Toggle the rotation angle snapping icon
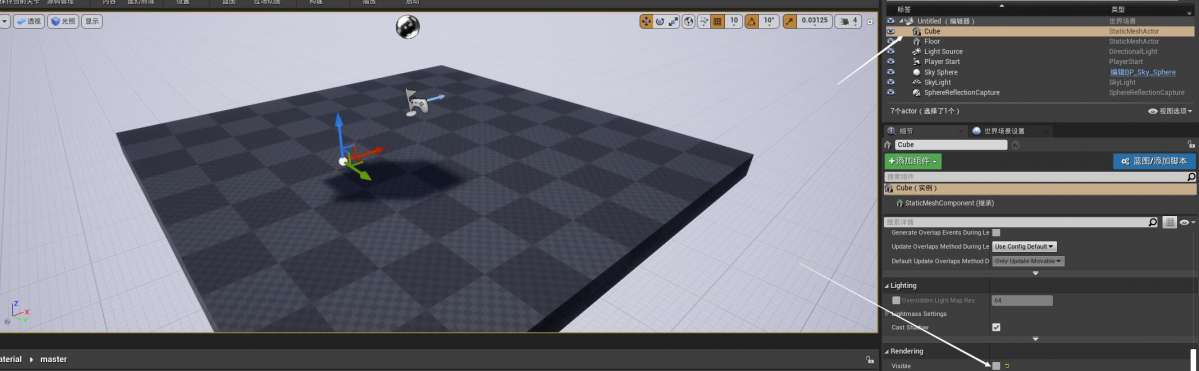This screenshot has height=371, width=1199. [x=752, y=21]
